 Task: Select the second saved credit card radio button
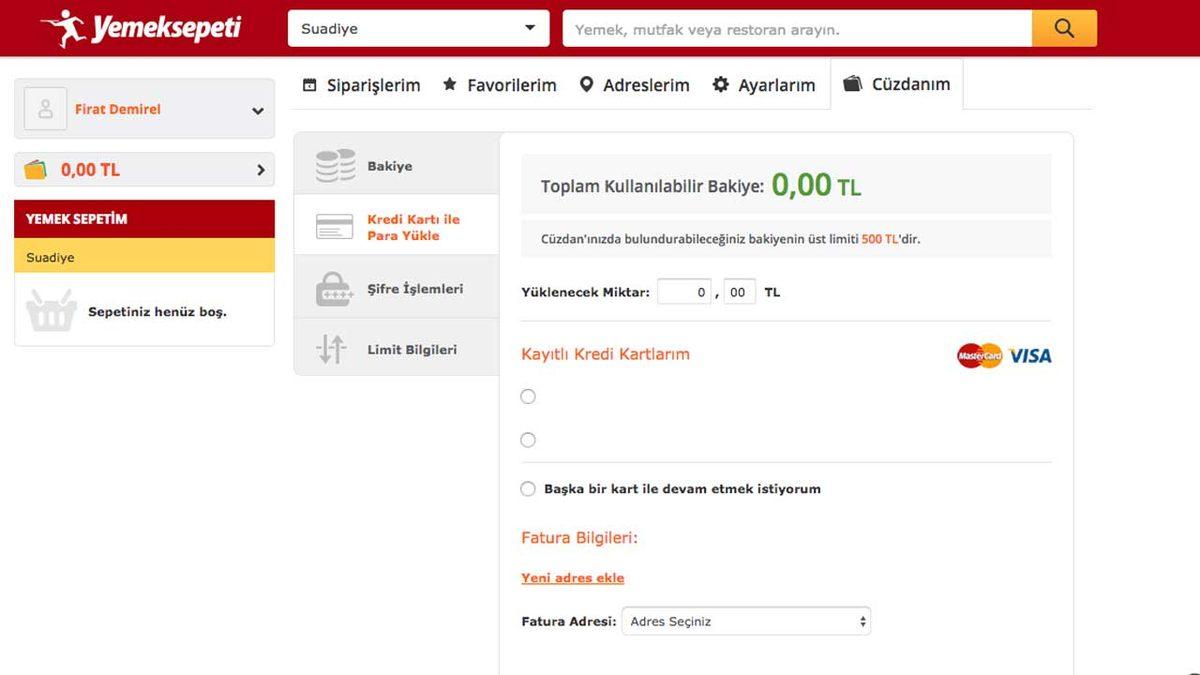pos(528,439)
